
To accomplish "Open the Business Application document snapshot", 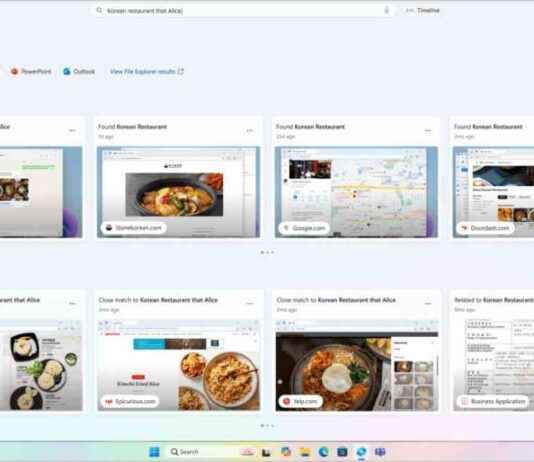I will pos(493,365).
